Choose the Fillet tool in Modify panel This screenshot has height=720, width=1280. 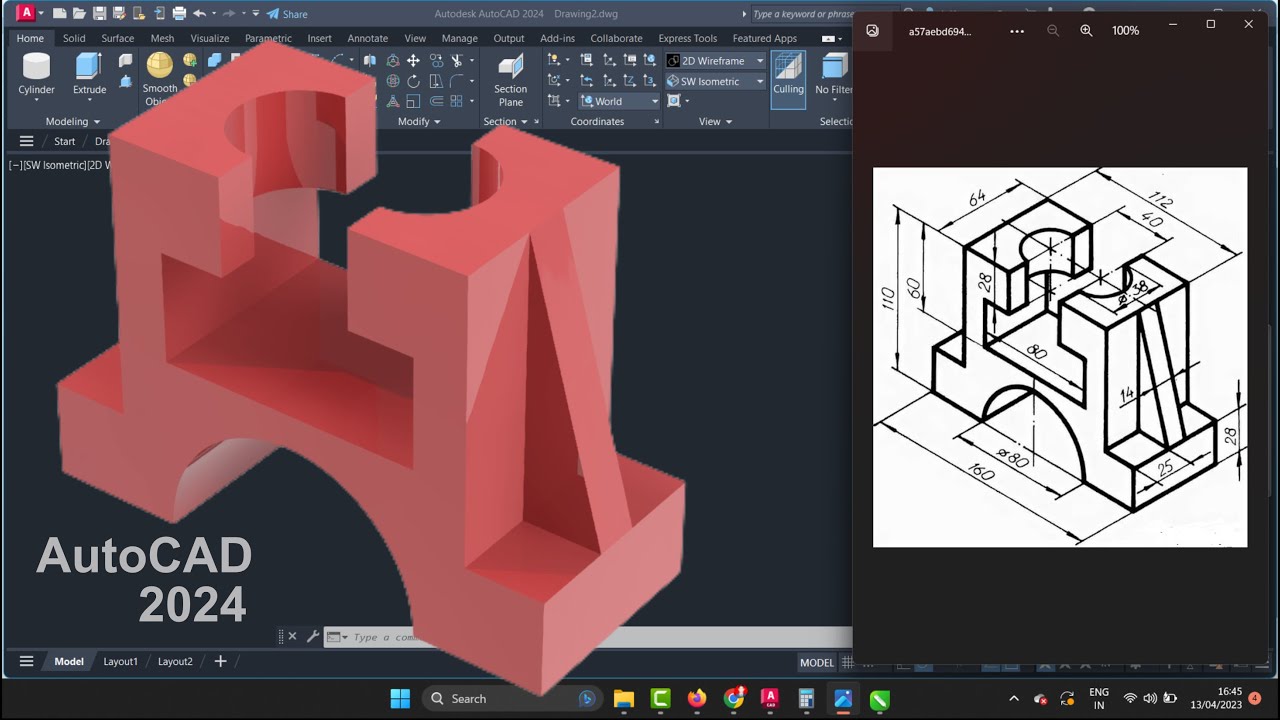(457, 81)
